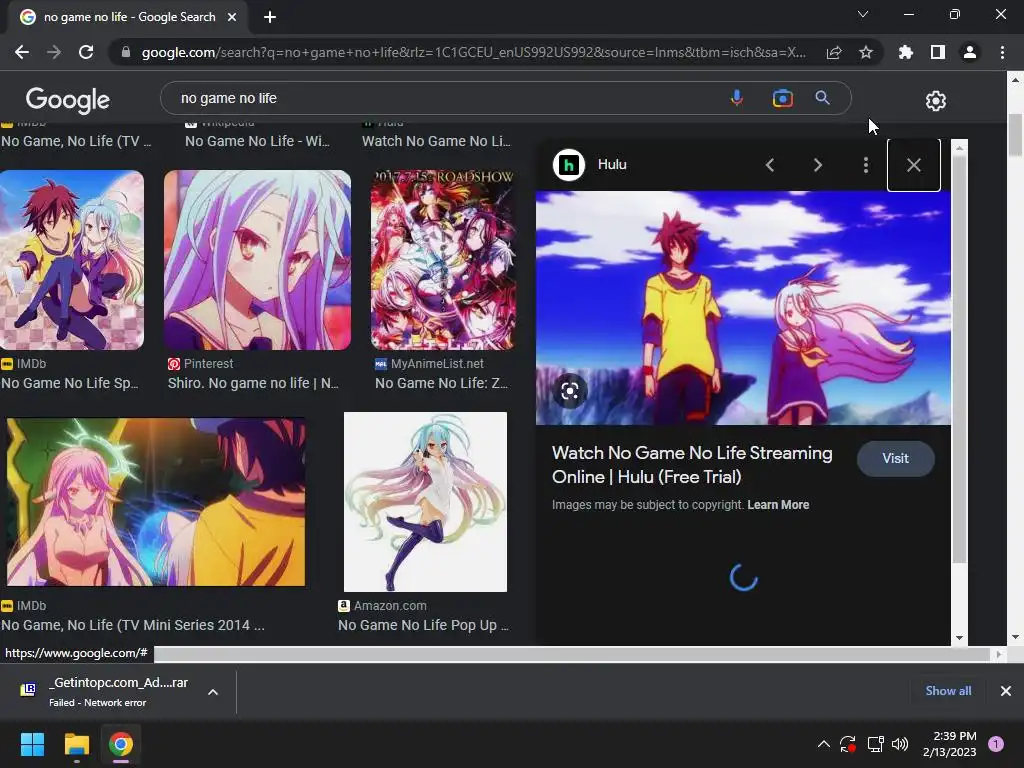
Task: Open the Amazon.com Pop Up figure thumbnail
Action: coord(425,502)
